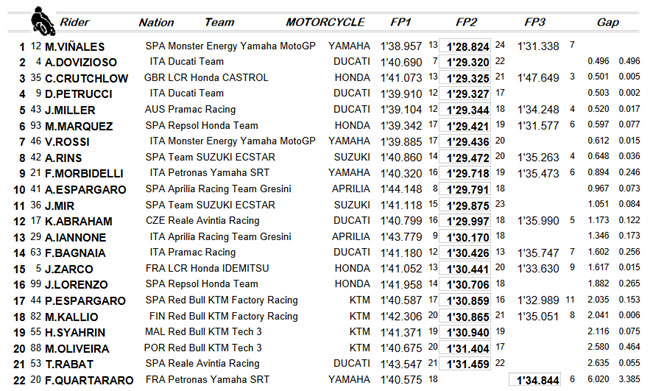Click the FP2 column header
The image size is (650, 391).
coord(466,22)
